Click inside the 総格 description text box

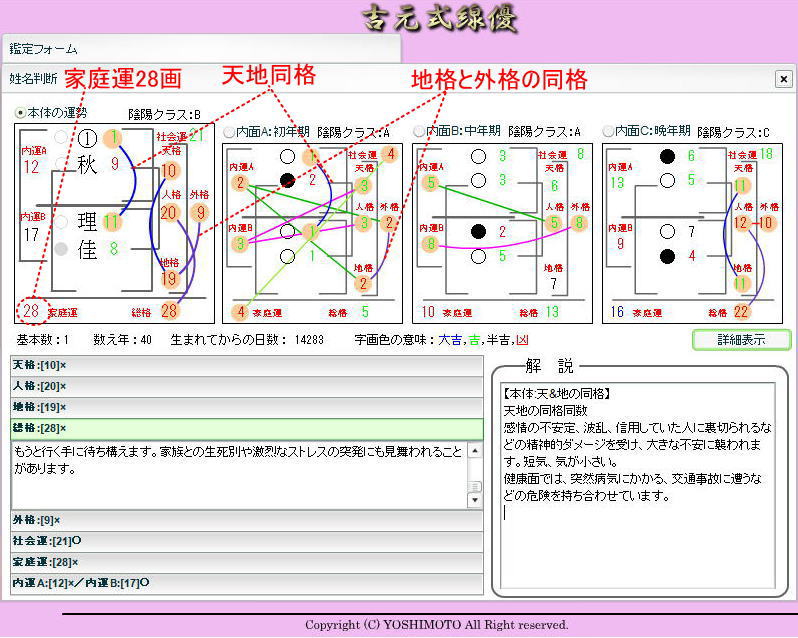(239, 475)
